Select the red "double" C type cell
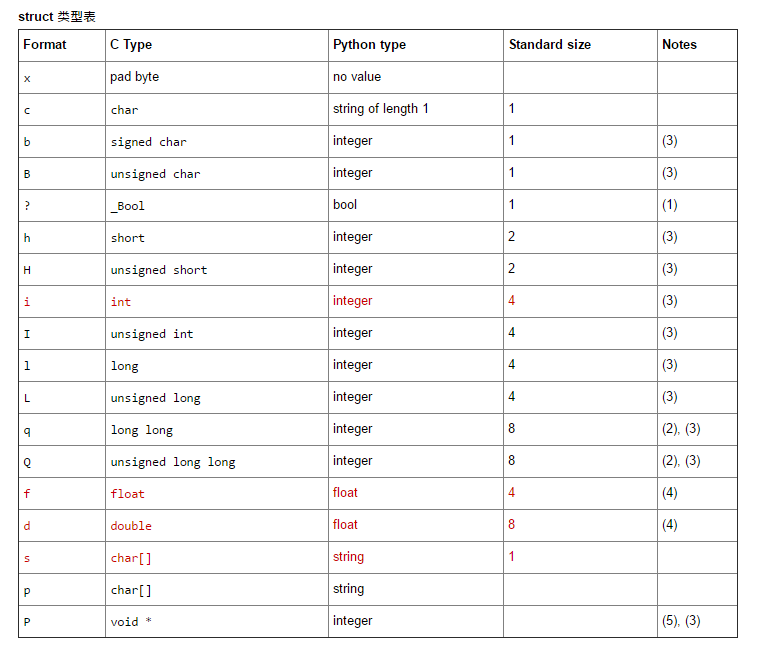The image size is (771, 650). [x=131, y=526]
